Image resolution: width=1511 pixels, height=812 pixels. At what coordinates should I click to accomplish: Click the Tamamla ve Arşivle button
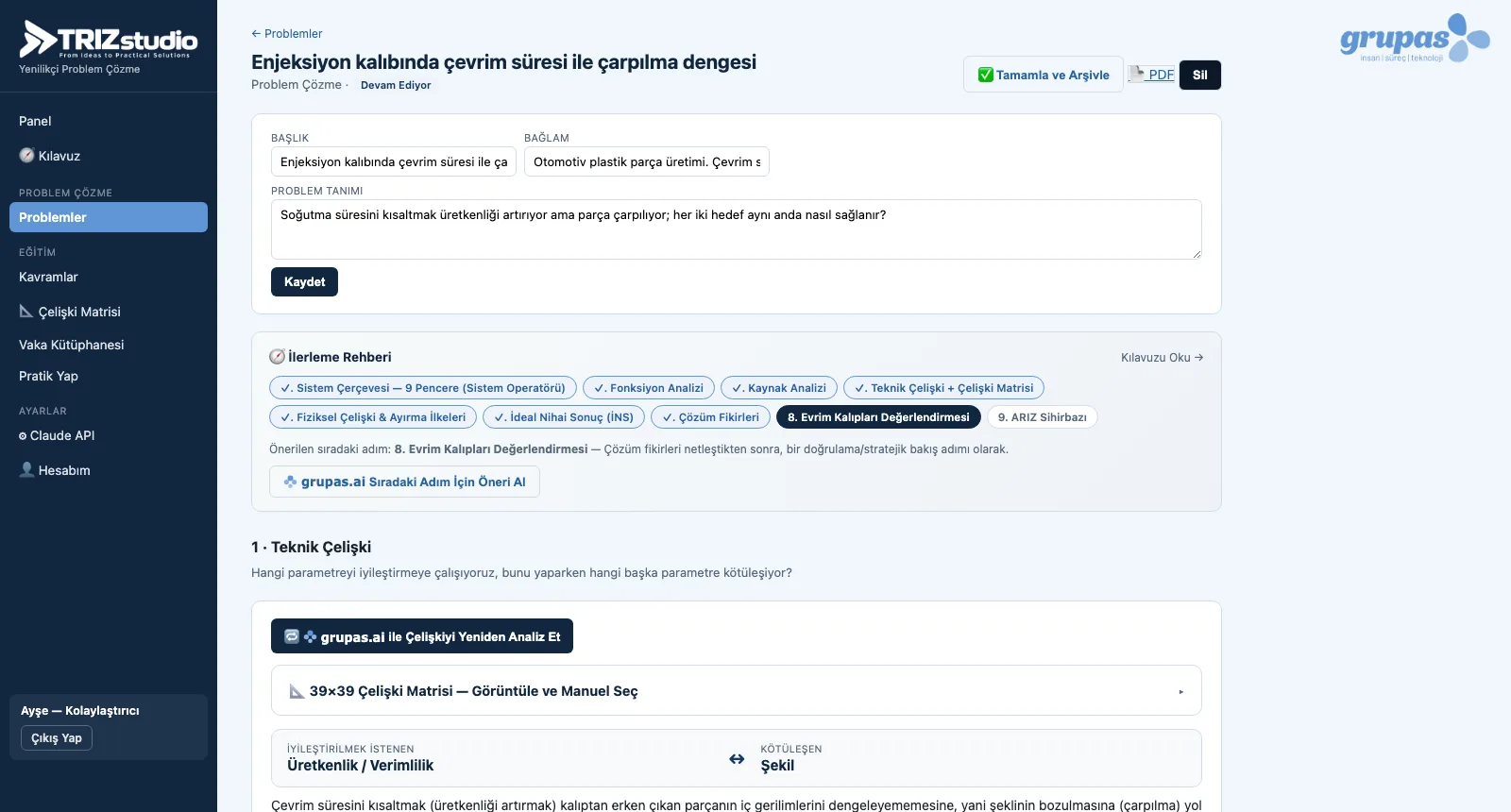[x=1044, y=75]
